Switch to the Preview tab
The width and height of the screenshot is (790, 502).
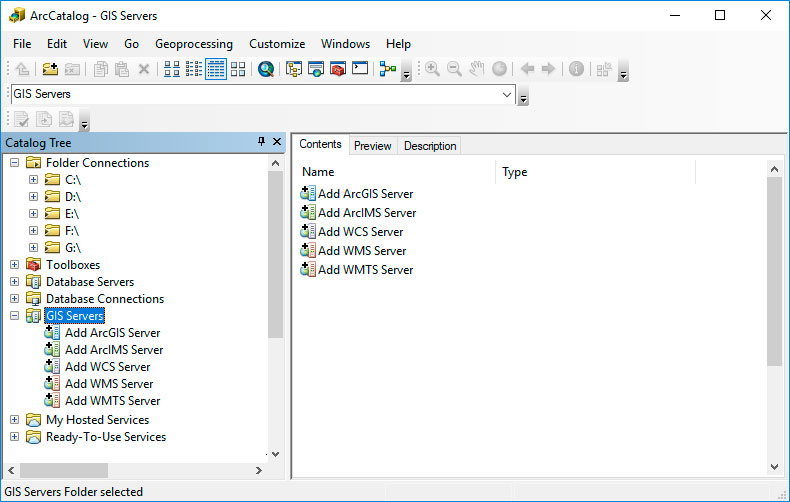tap(372, 146)
